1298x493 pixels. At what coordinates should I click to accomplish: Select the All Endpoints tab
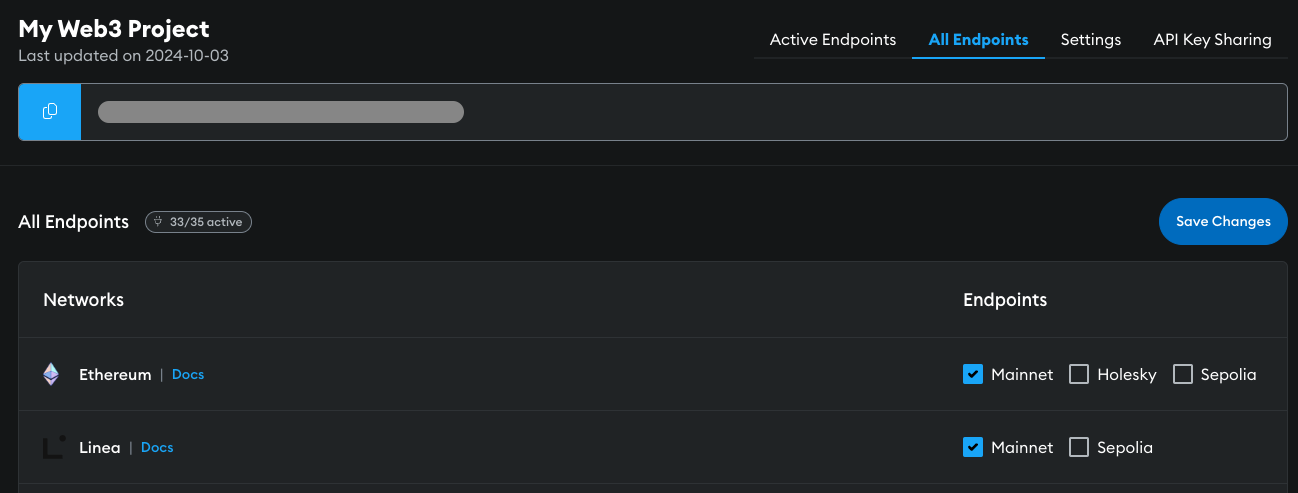[x=978, y=40]
